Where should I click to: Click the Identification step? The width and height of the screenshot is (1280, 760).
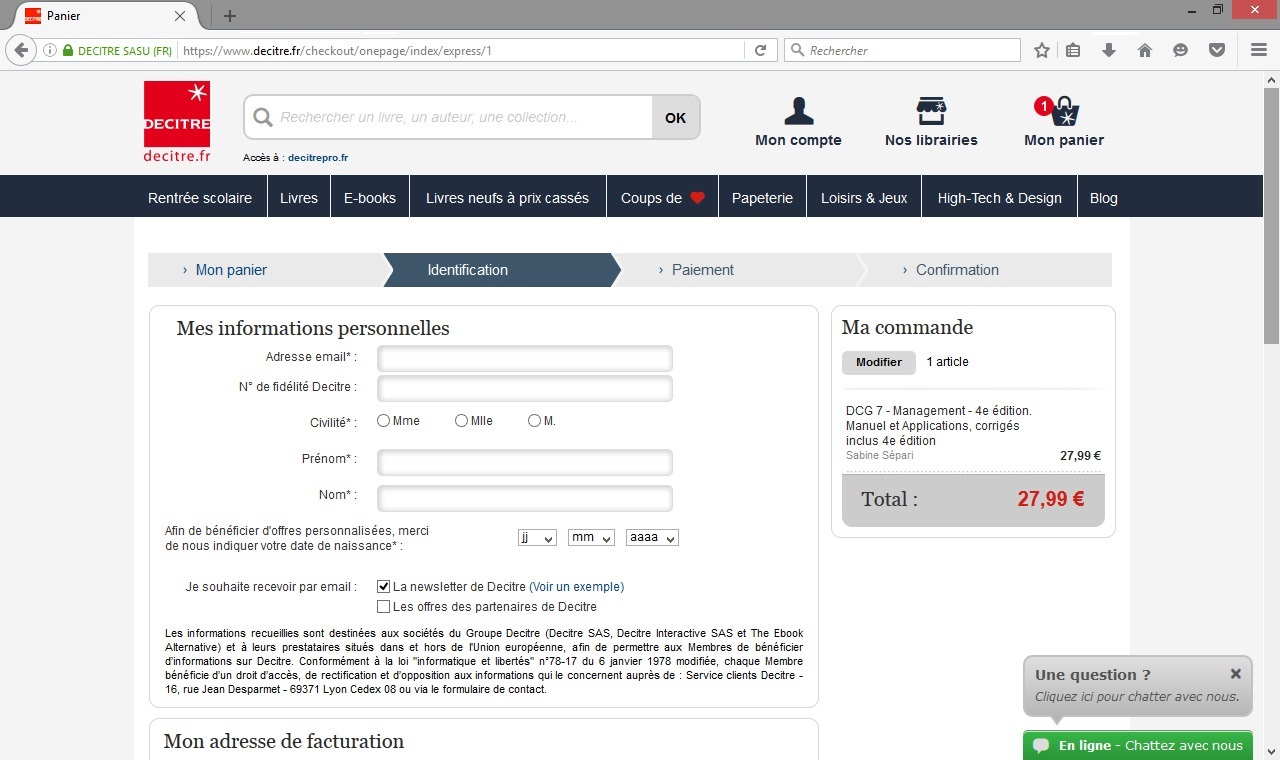pyautogui.click(x=467, y=270)
